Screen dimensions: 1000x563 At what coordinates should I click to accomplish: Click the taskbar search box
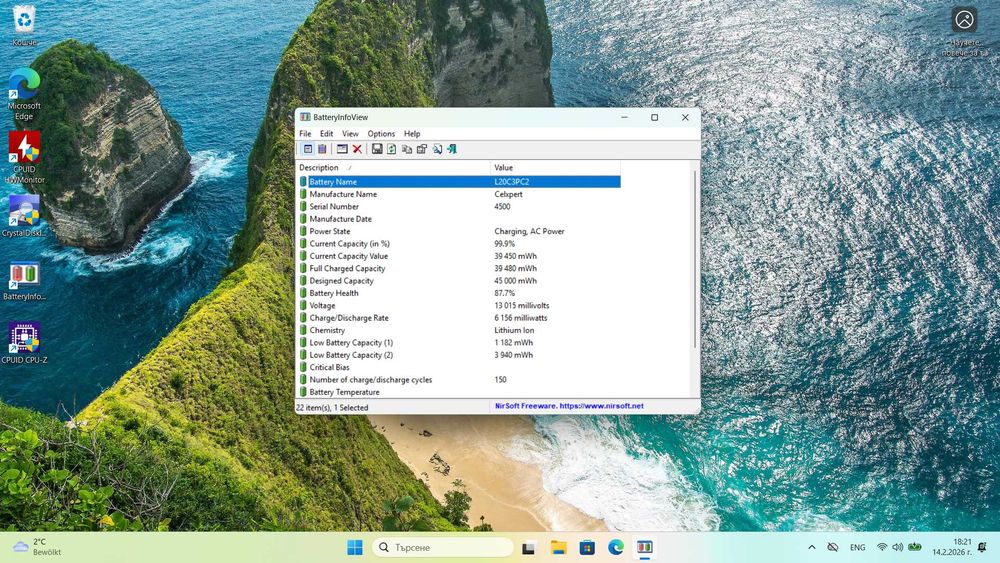tap(443, 547)
